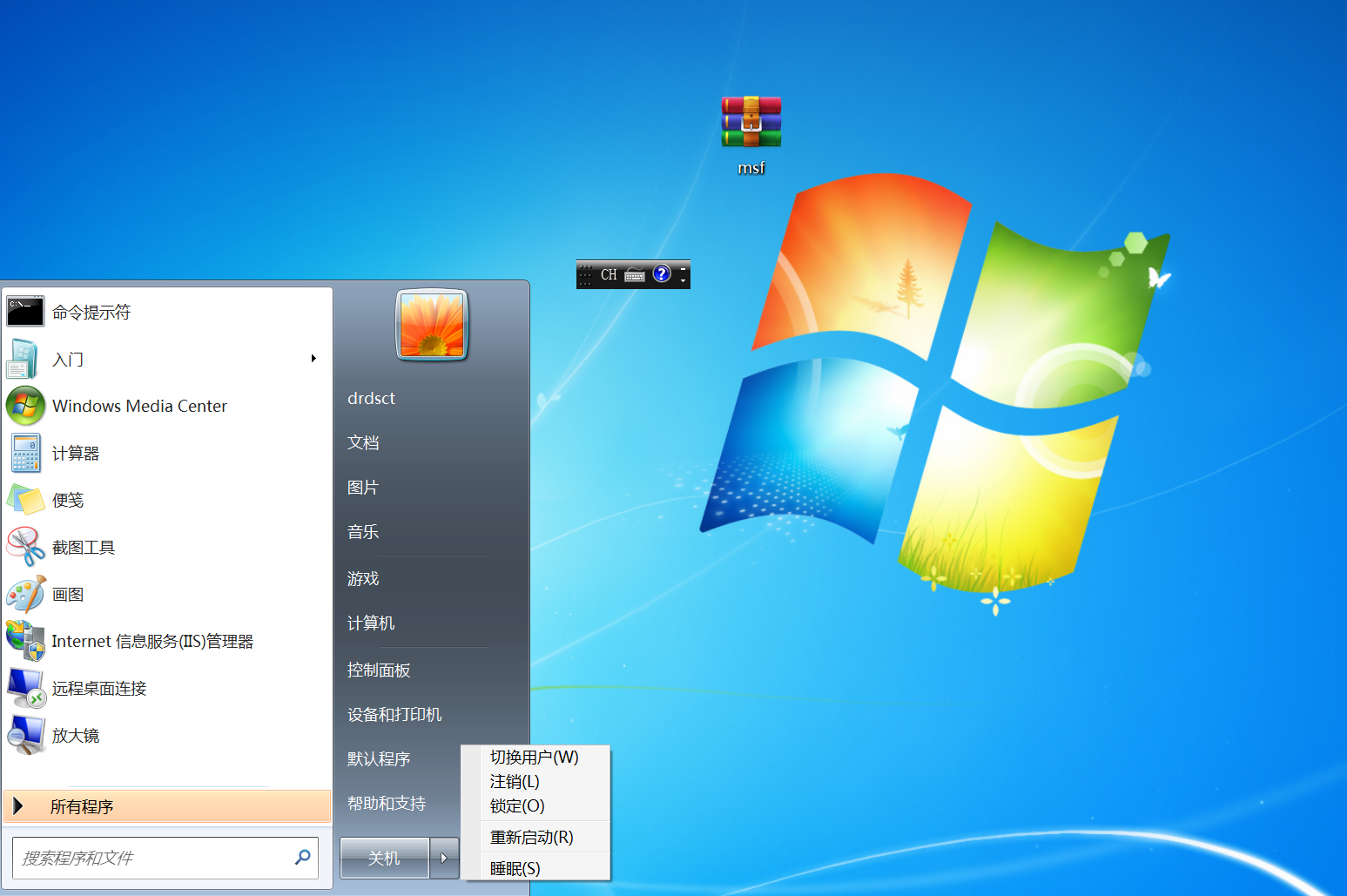Viewport: 1347px width, 896px height.
Task: Choose 切换用户(W) switch user option
Action: click(535, 758)
